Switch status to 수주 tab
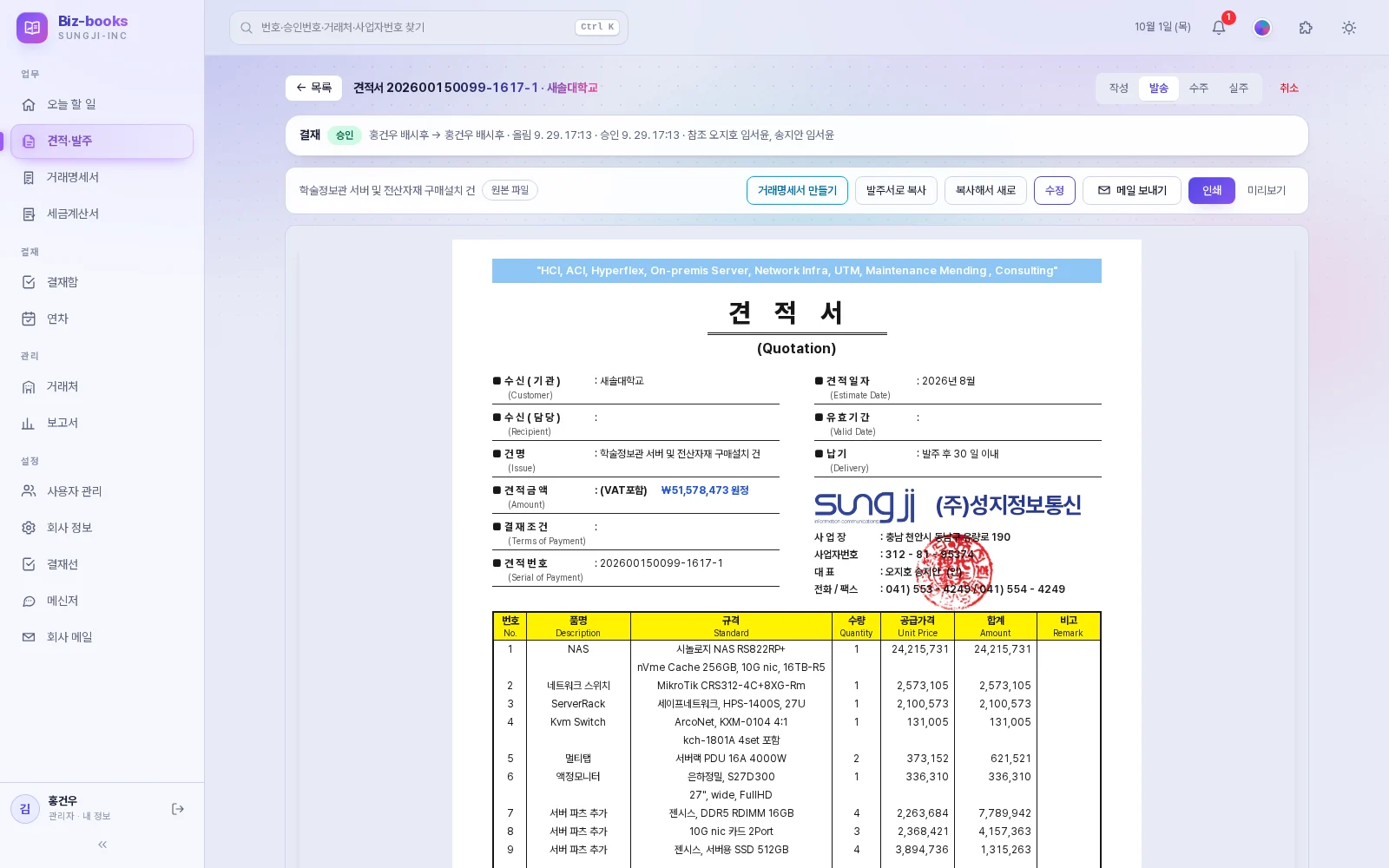Viewport: 1389px width, 868px height. [x=1198, y=89]
